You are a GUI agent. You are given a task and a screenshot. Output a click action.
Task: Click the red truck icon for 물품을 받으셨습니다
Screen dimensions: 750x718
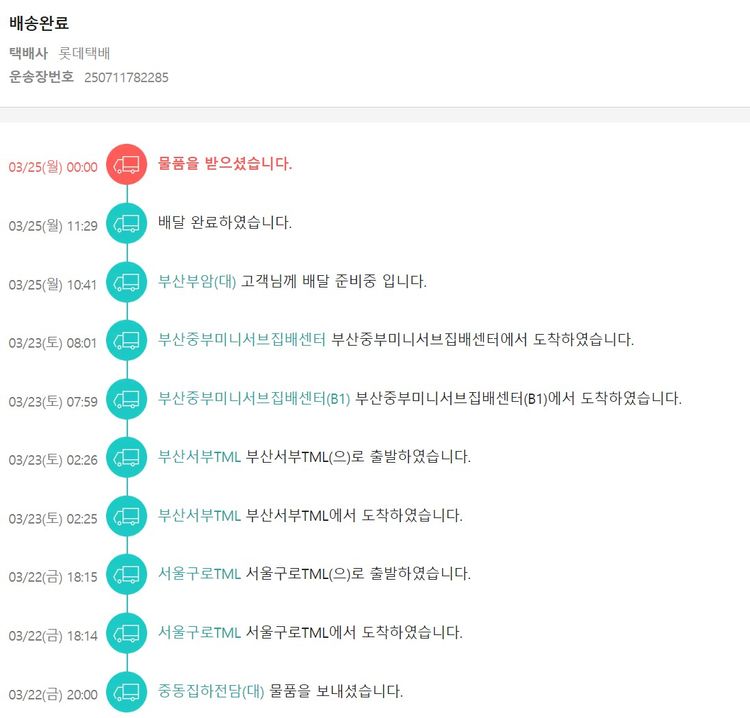(x=127, y=165)
